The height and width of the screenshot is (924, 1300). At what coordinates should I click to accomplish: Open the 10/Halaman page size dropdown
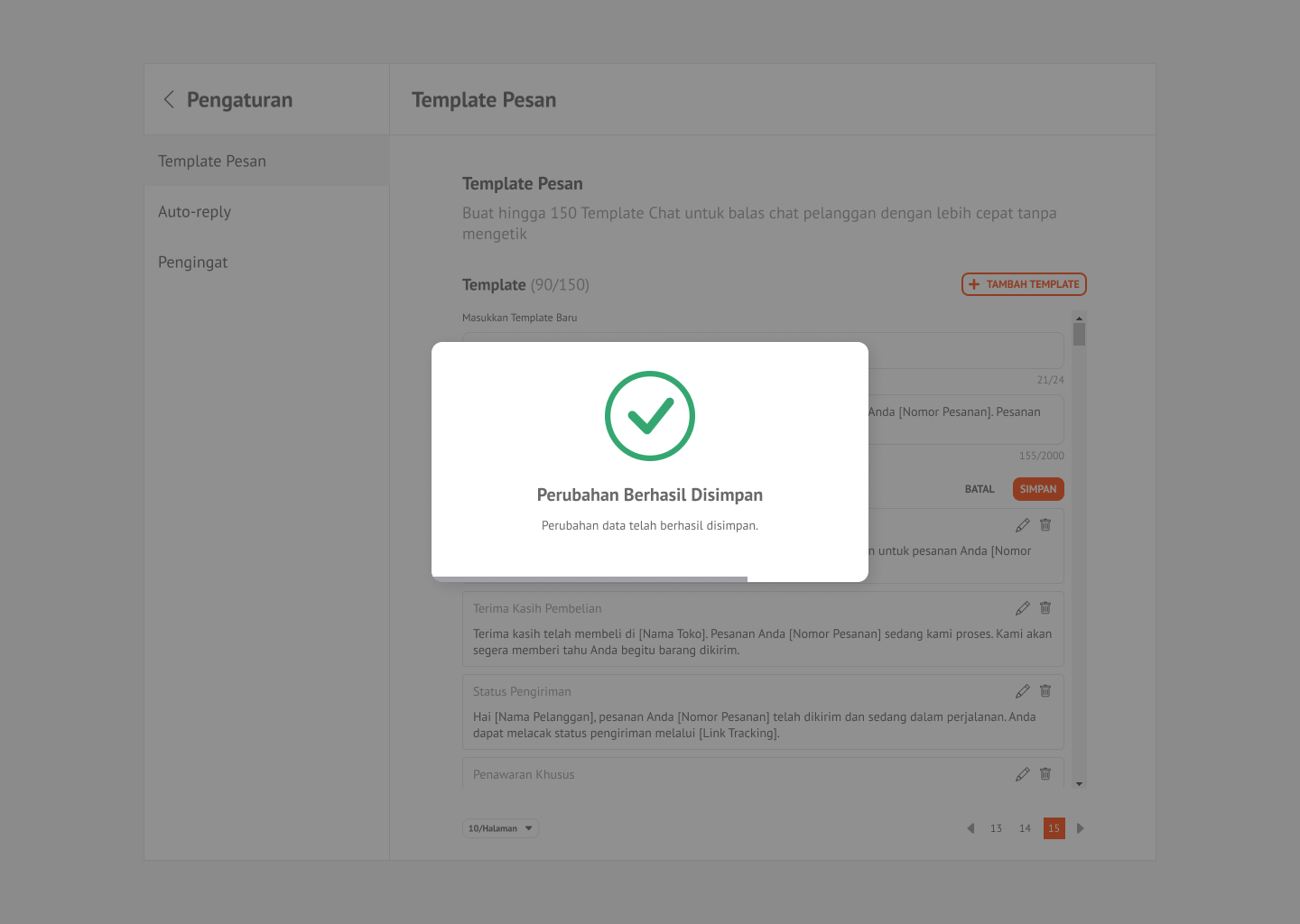click(500, 828)
